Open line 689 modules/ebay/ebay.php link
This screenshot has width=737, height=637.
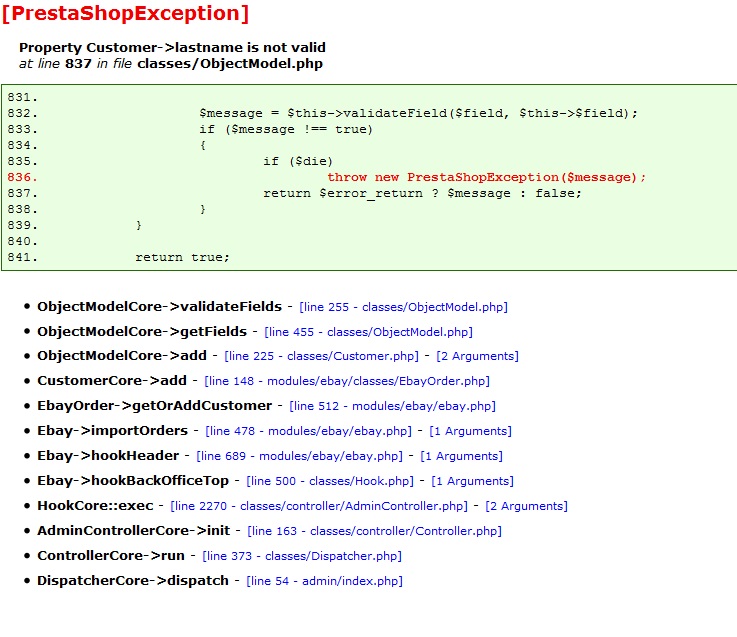tap(299, 456)
